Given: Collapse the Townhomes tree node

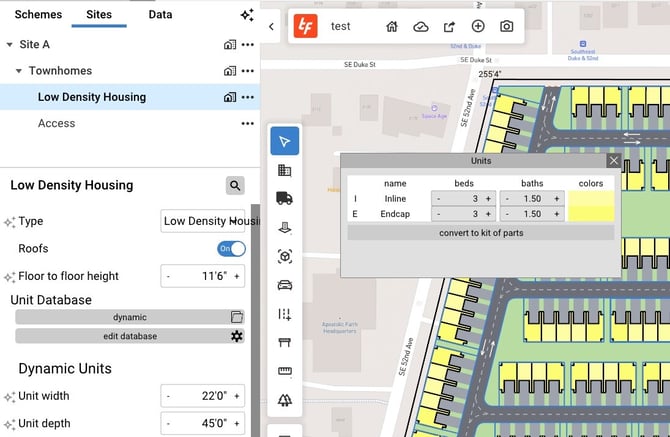Looking at the screenshot, I should [x=18, y=71].
